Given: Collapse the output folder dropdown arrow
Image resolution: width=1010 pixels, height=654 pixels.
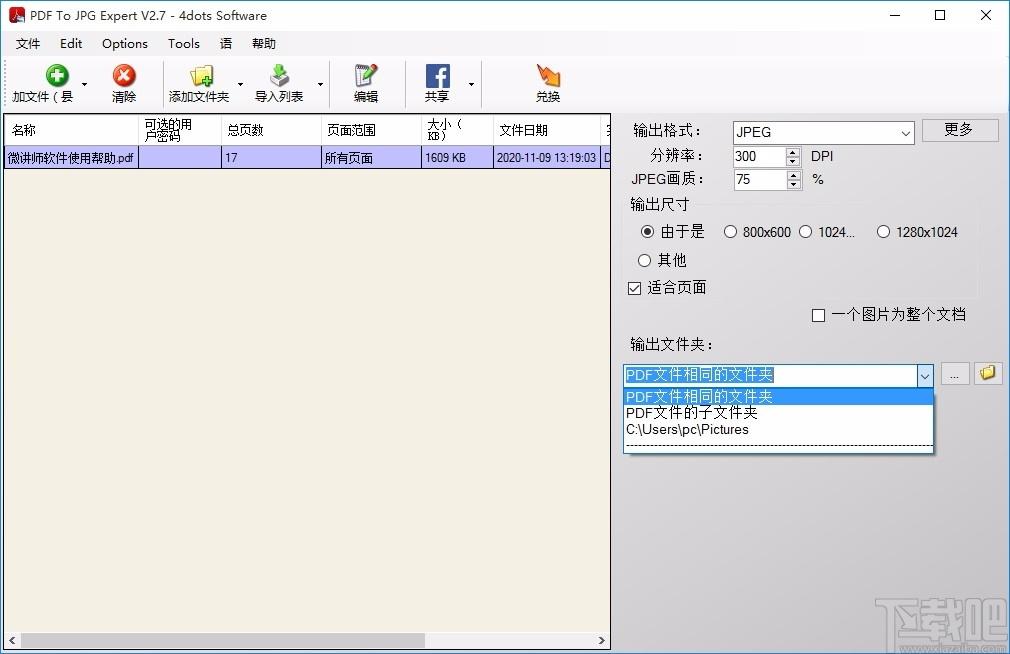Looking at the screenshot, I should tap(924, 376).
